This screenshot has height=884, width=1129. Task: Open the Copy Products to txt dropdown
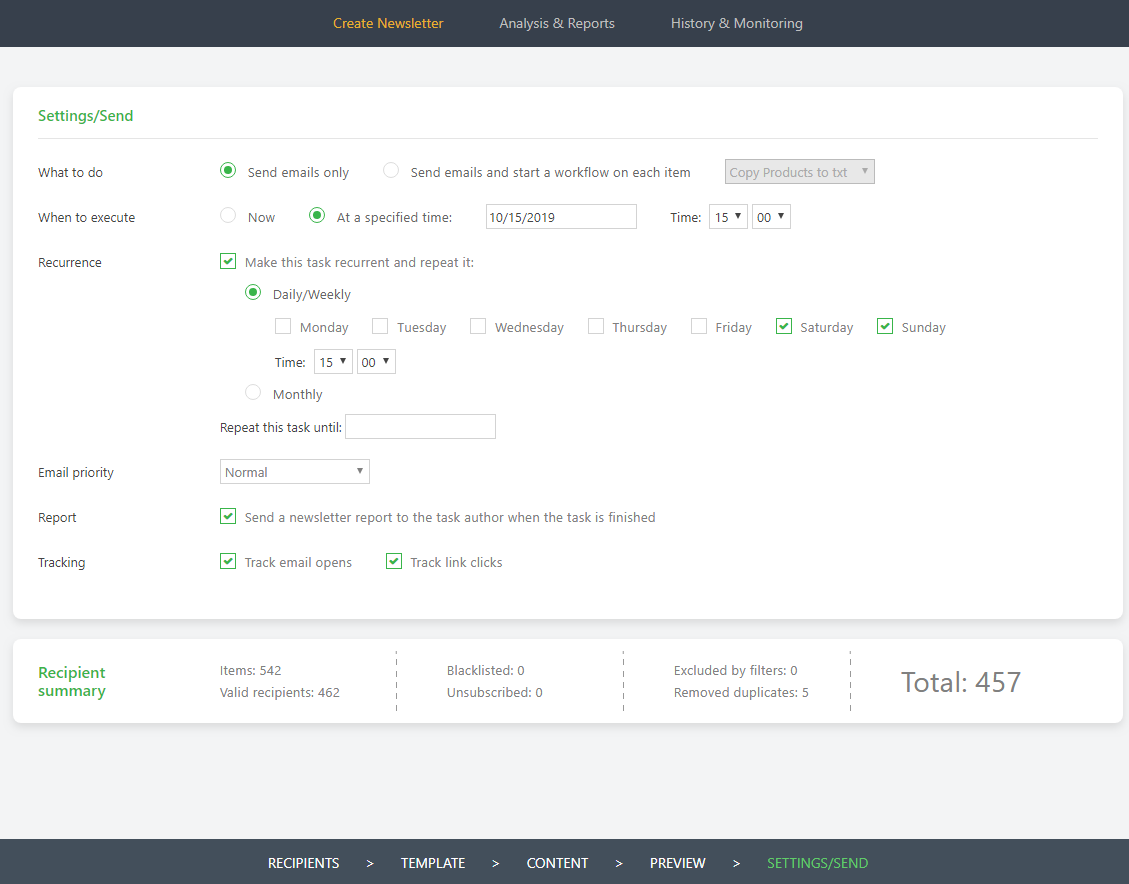pyautogui.click(x=799, y=172)
